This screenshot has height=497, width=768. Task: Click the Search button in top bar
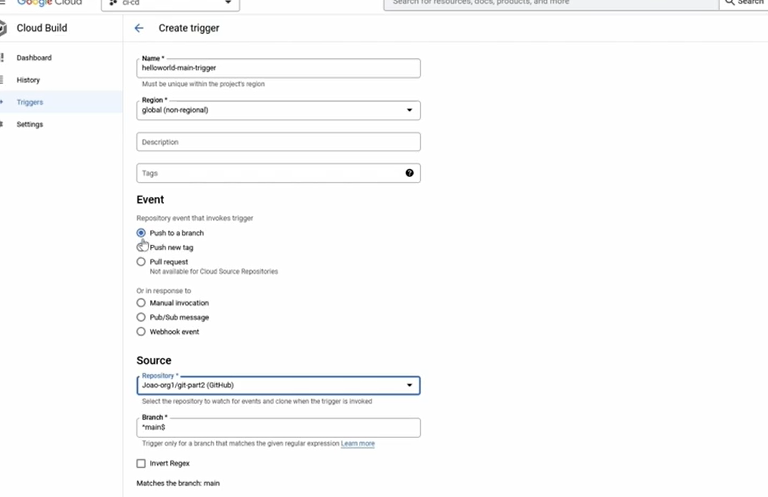(x=744, y=3)
